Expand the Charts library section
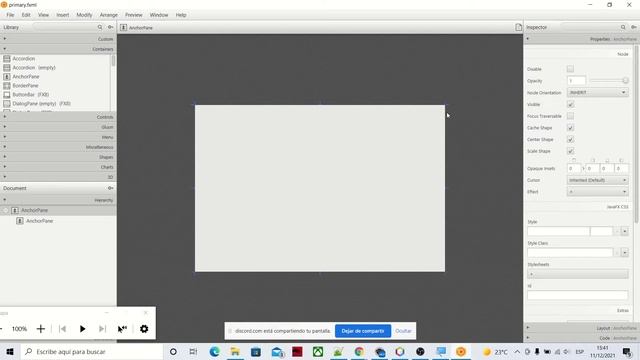This screenshot has width=640, height=360. click(x=58, y=167)
